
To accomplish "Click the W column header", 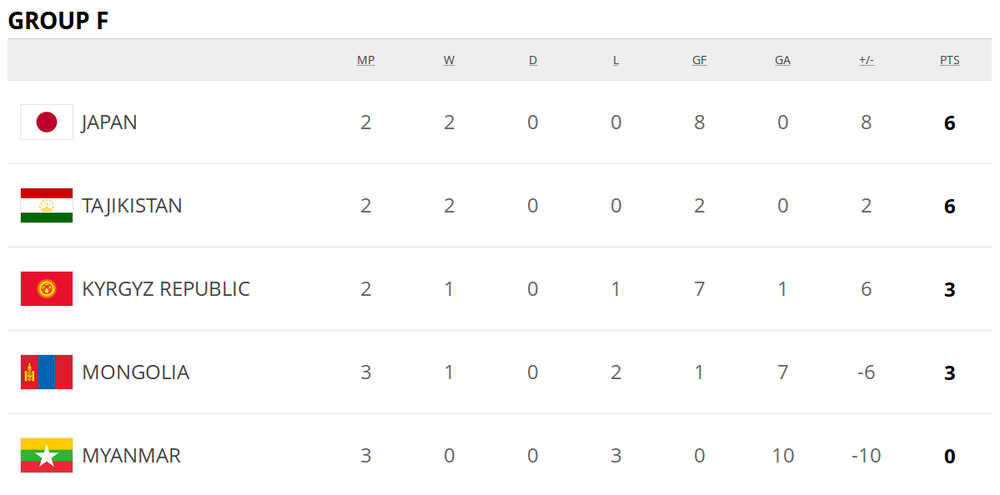I will point(449,60).
